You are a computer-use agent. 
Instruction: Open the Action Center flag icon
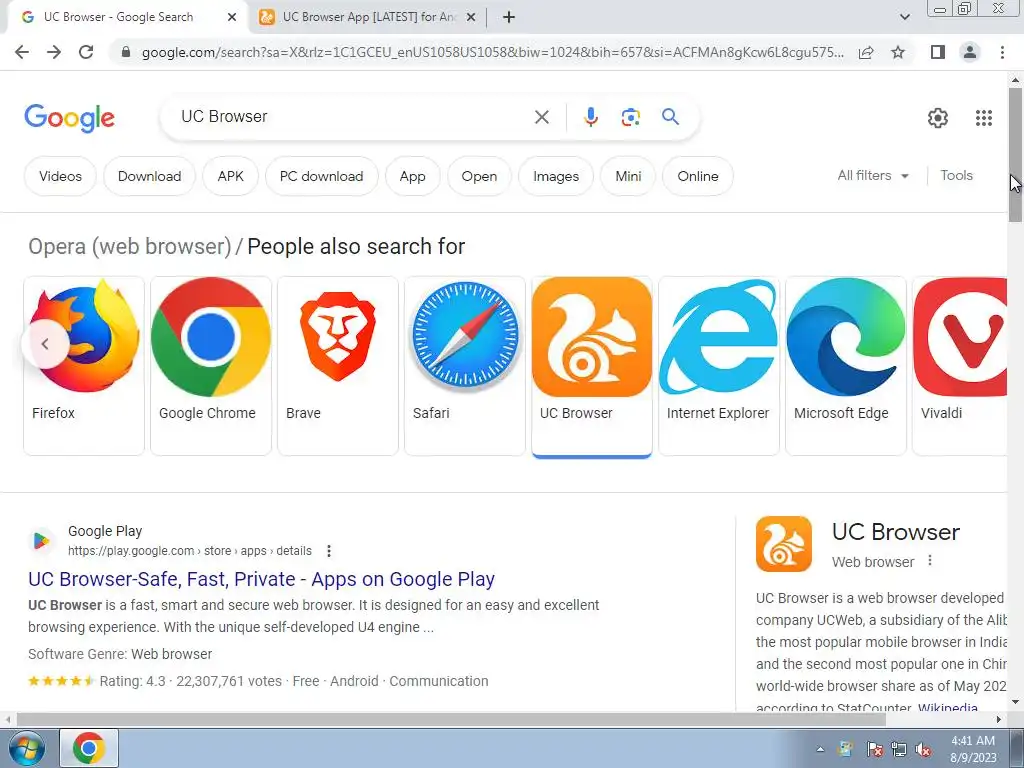(x=874, y=749)
